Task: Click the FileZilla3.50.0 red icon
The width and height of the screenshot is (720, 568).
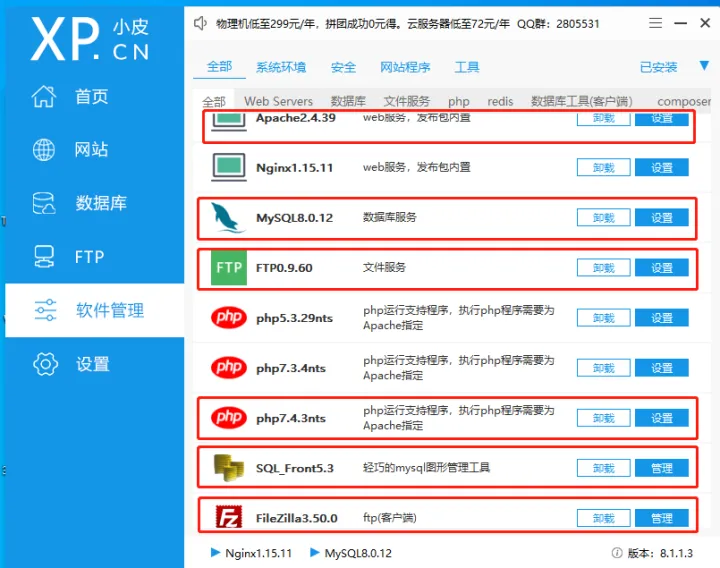Action: [229, 517]
